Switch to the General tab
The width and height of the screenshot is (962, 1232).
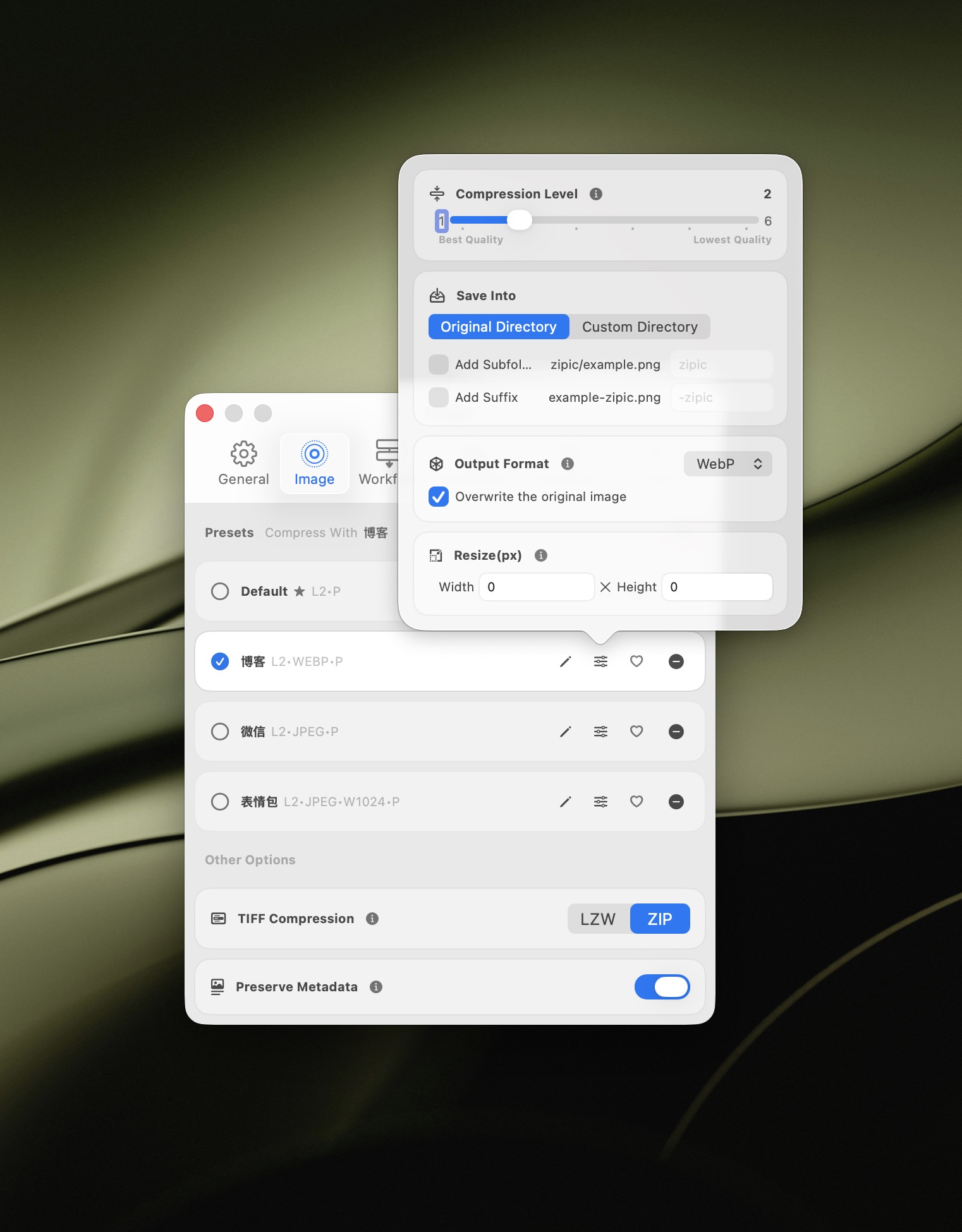pyautogui.click(x=243, y=464)
